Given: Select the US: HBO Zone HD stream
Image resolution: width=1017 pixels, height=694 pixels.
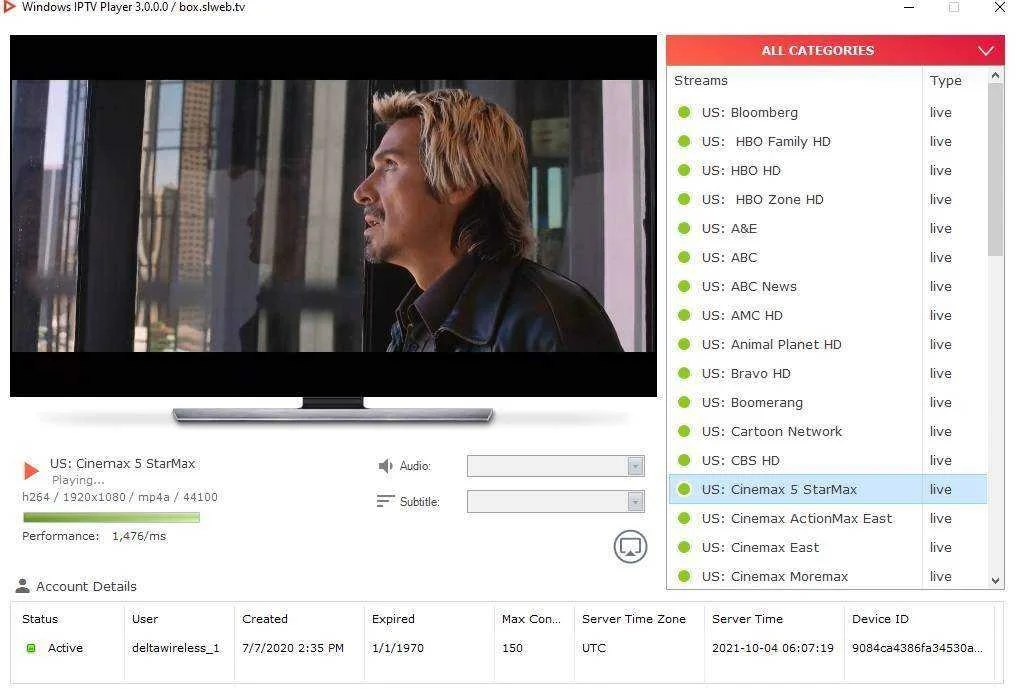Looking at the screenshot, I should 828,199.
